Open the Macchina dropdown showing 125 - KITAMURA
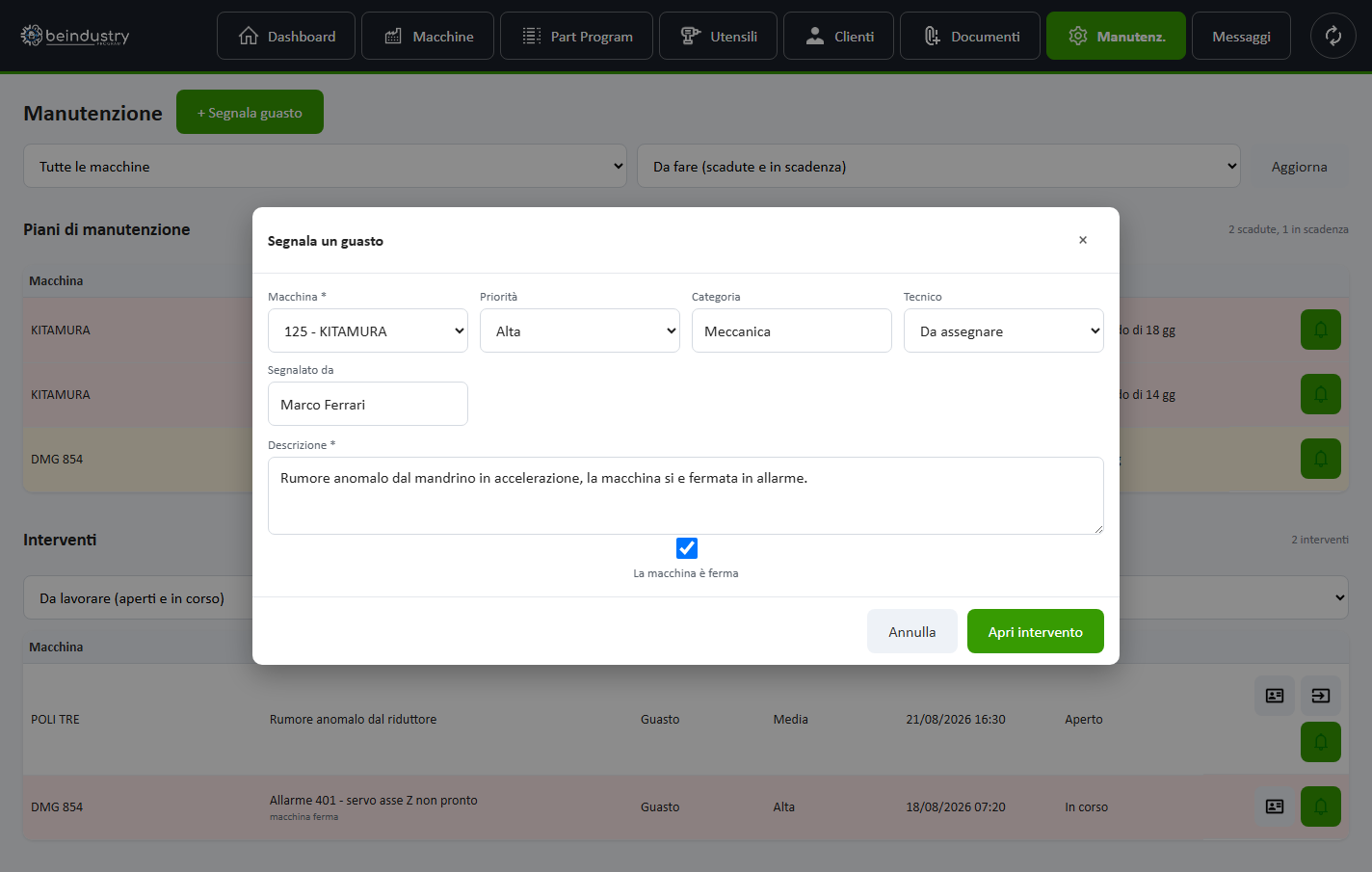 click(368, 330)
